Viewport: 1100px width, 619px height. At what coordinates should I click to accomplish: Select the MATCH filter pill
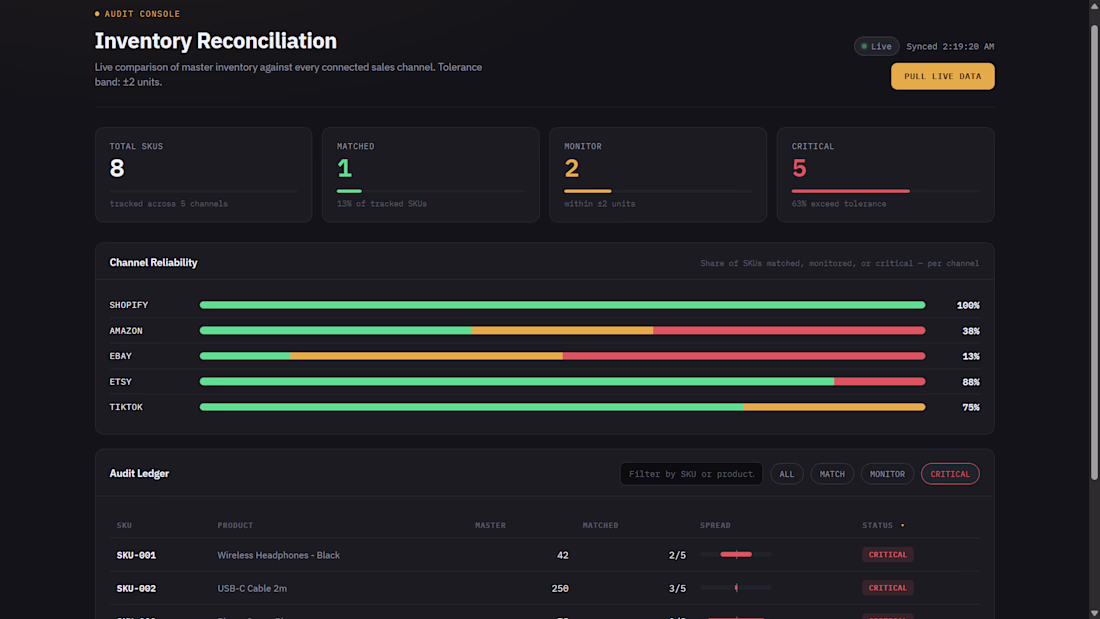point(832,474)
